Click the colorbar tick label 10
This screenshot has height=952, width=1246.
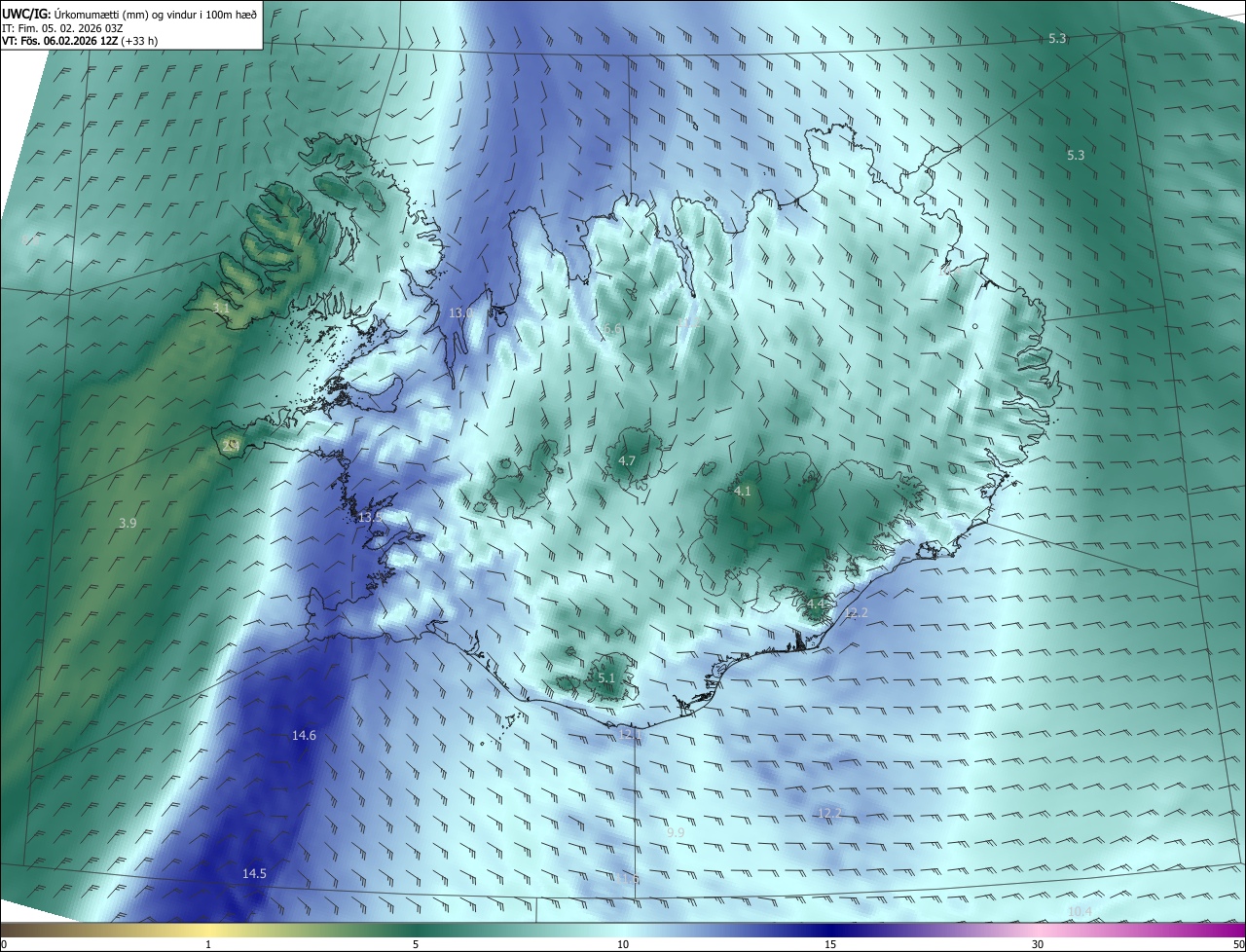coord(623,944)
